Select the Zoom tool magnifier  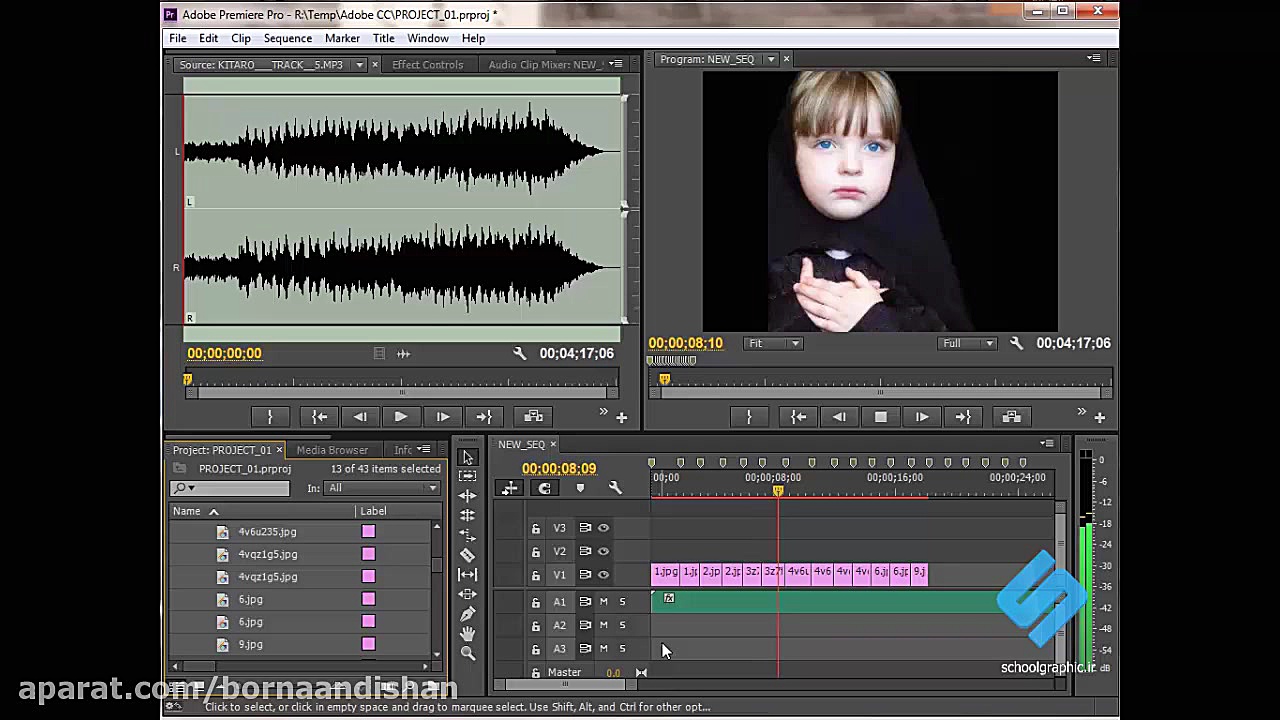pos(467,653)
